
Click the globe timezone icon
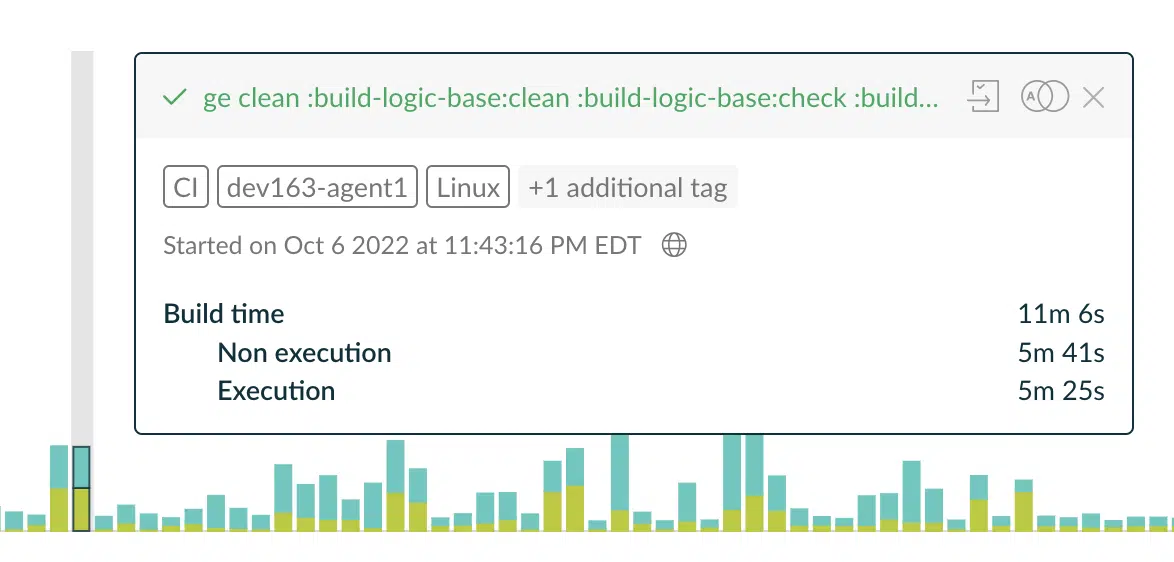pyautogui.click(x=675, y=245)
